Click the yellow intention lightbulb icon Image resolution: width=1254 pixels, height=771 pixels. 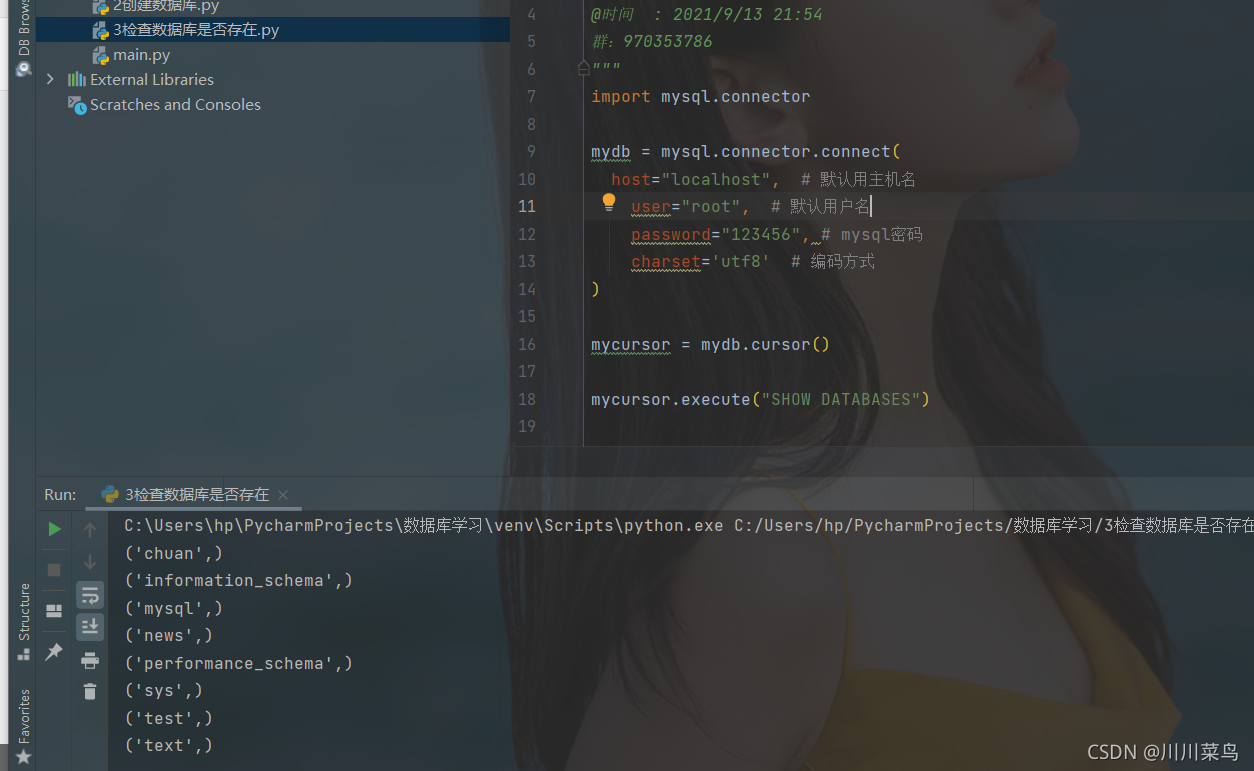[609, 203]
